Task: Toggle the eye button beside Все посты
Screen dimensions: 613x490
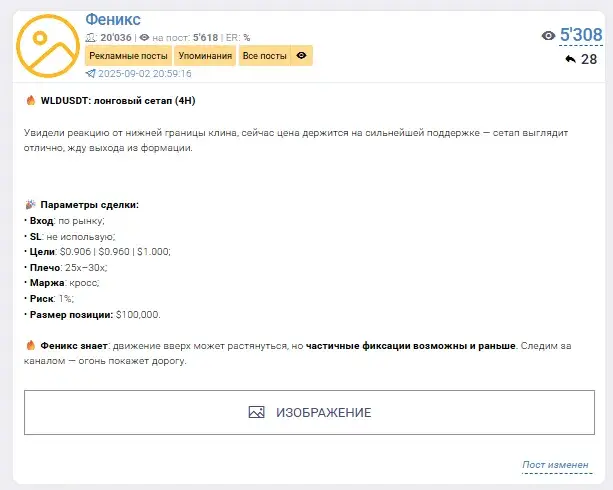Action: 301,56
